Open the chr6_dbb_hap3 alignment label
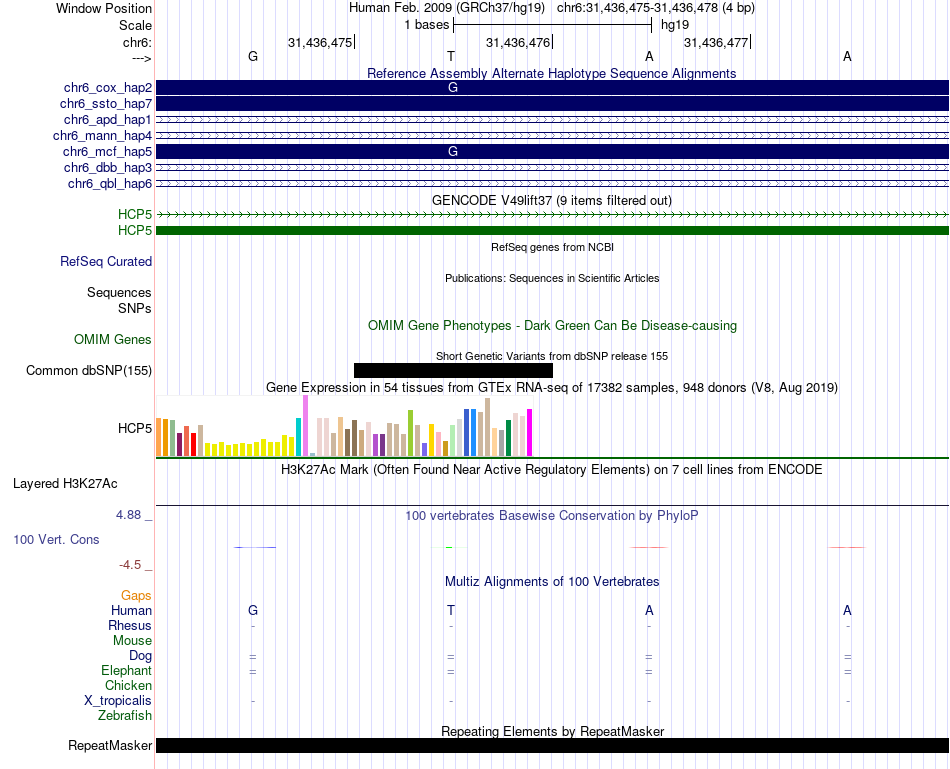Image resolution: width=950 pixels, height=769 pixels. point(108,167)
